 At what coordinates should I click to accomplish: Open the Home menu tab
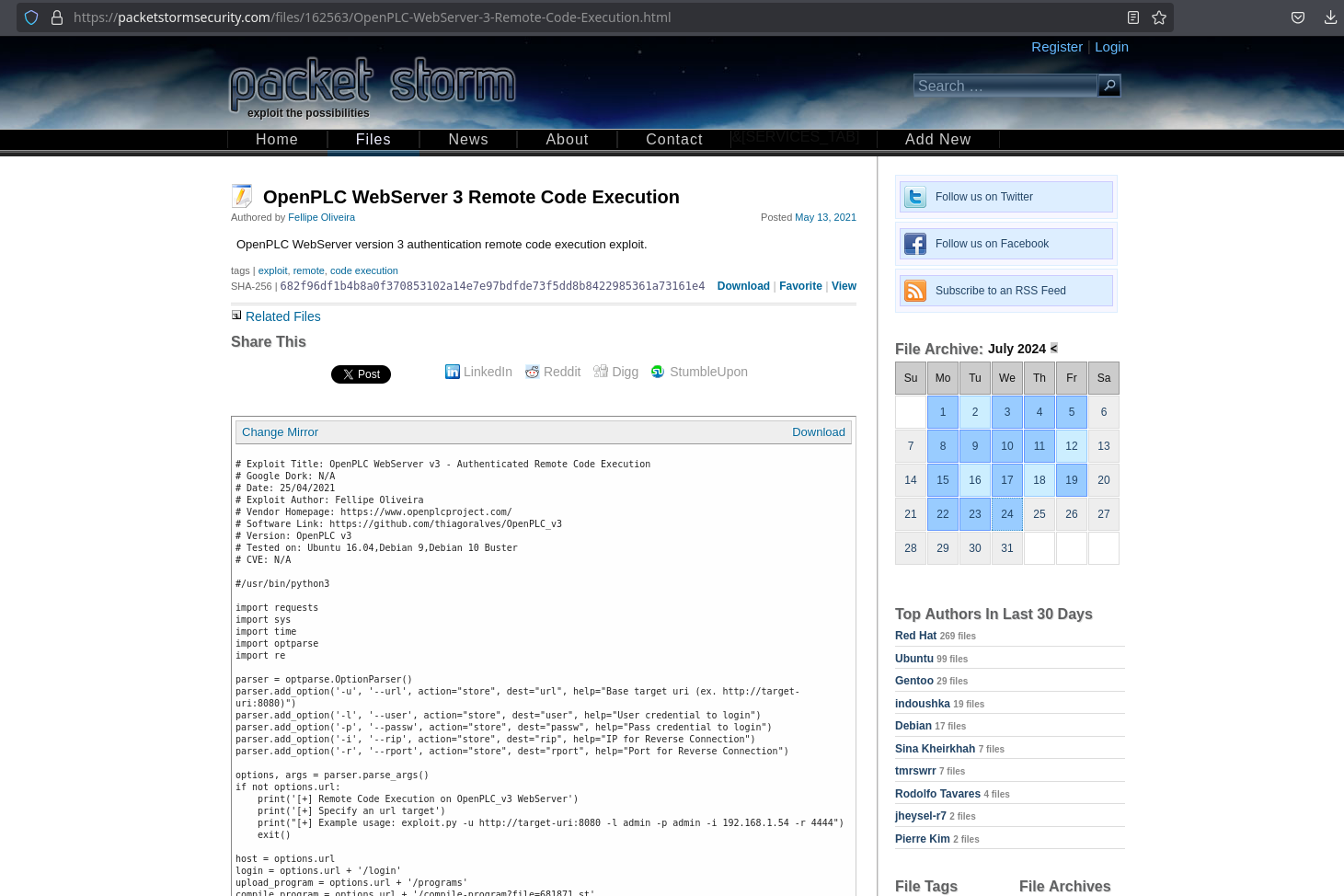click(277, 139)
